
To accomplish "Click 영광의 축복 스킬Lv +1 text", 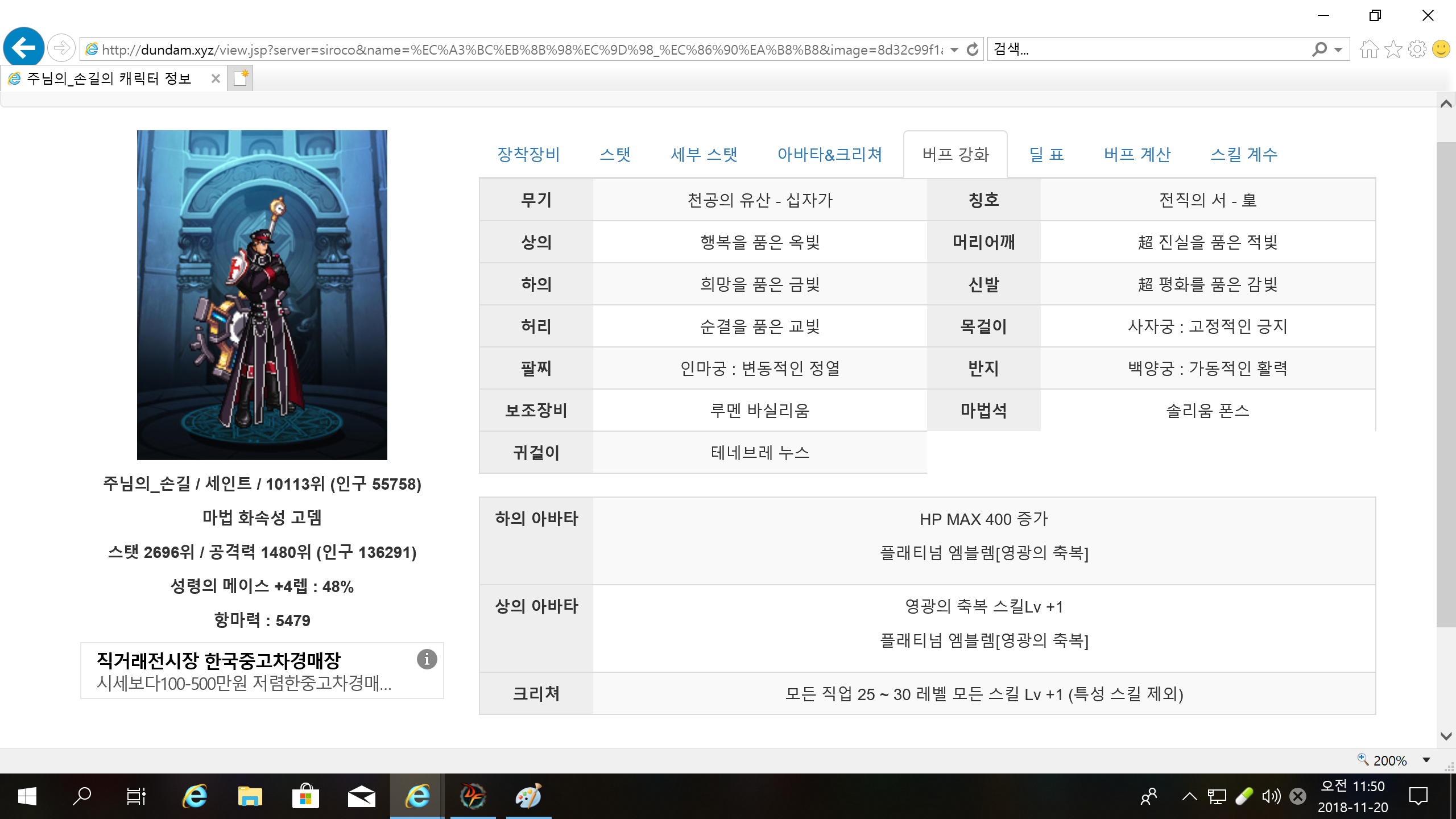I will point(984,607).
